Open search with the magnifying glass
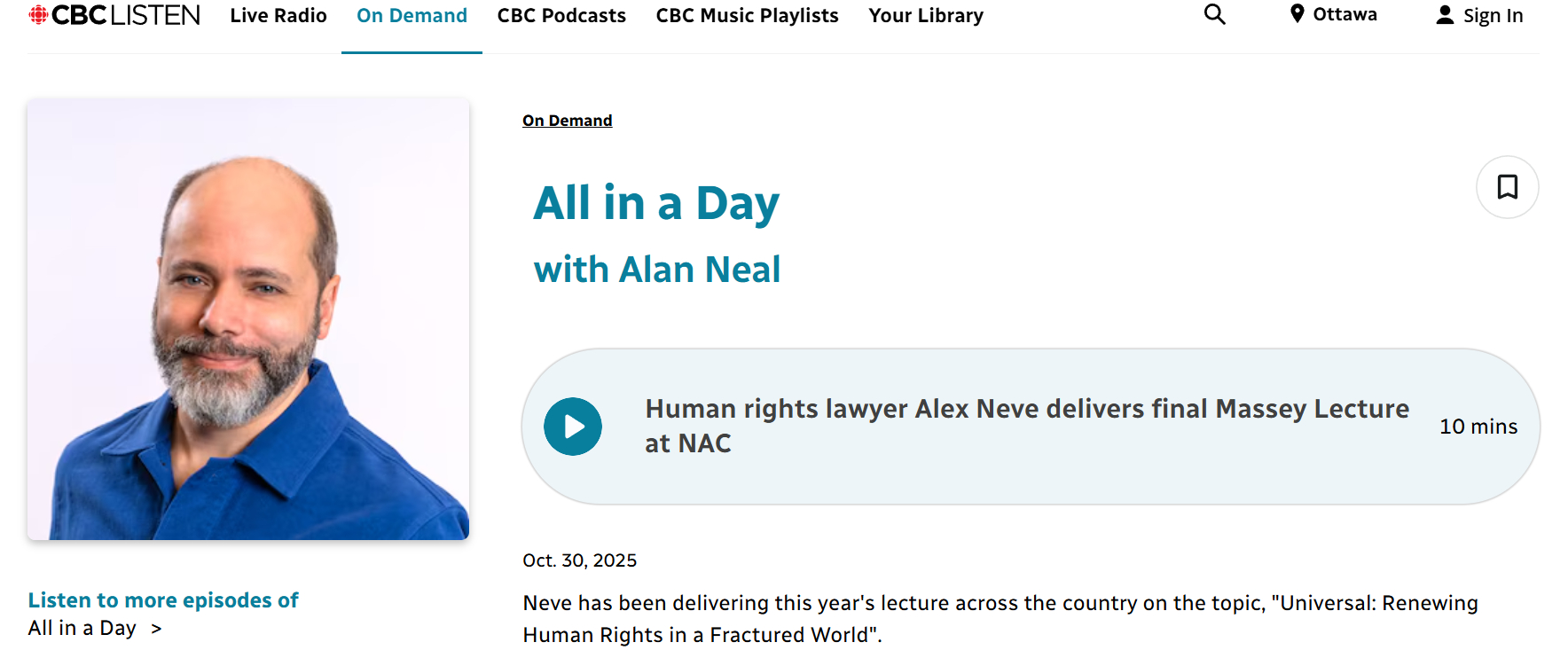Image resolution: width=1568 pixels, height=658 pixels. coord(1214,15)
